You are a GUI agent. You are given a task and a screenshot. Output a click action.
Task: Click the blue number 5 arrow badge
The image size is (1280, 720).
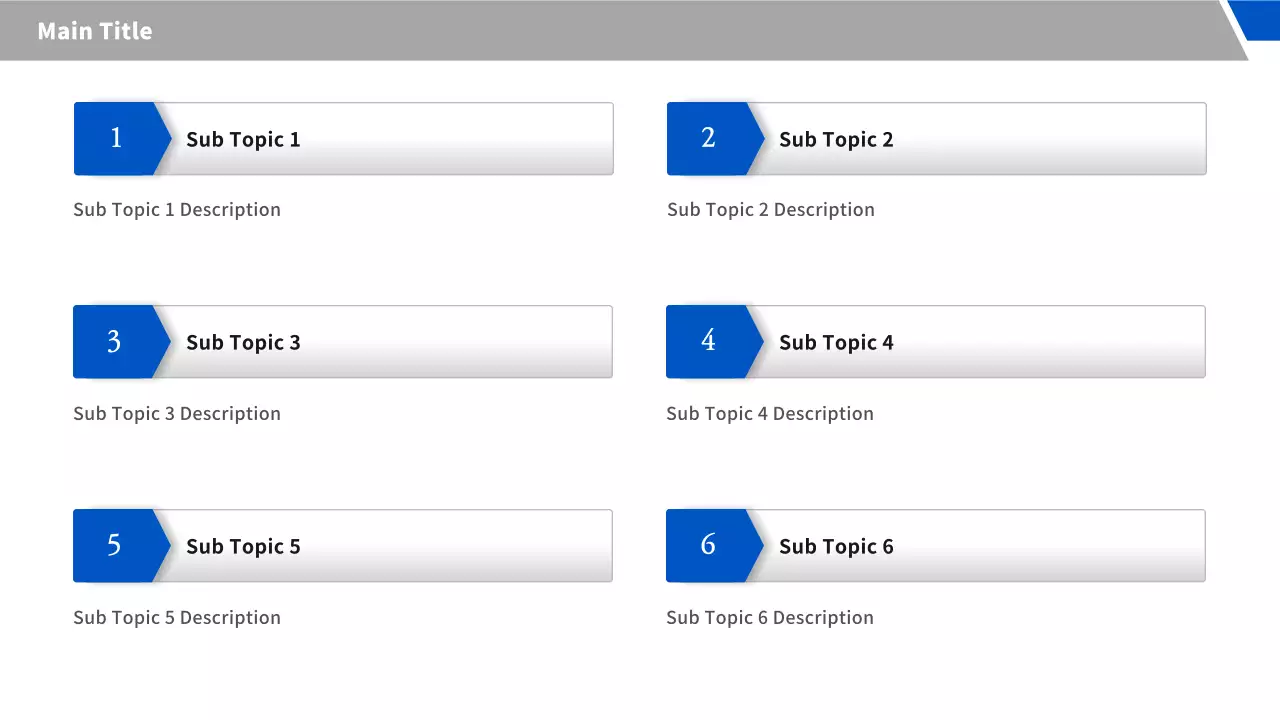point(116,545)
